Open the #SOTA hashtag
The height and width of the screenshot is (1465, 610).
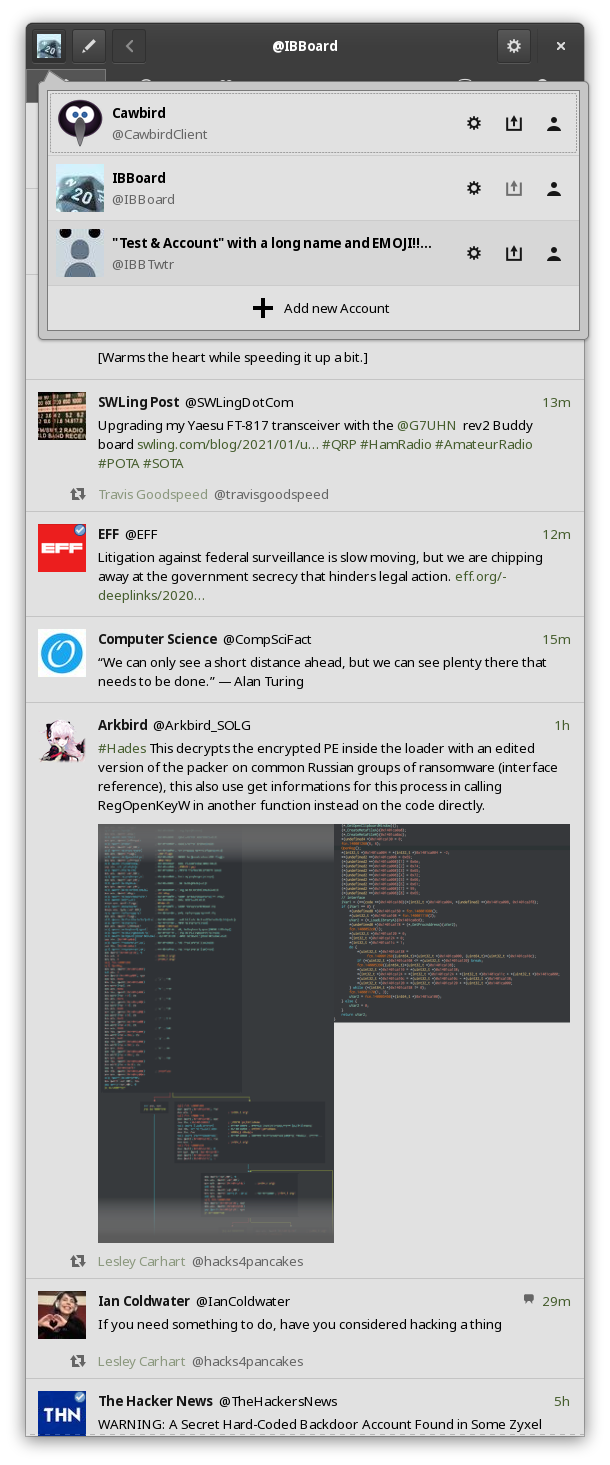click(163, 463)
